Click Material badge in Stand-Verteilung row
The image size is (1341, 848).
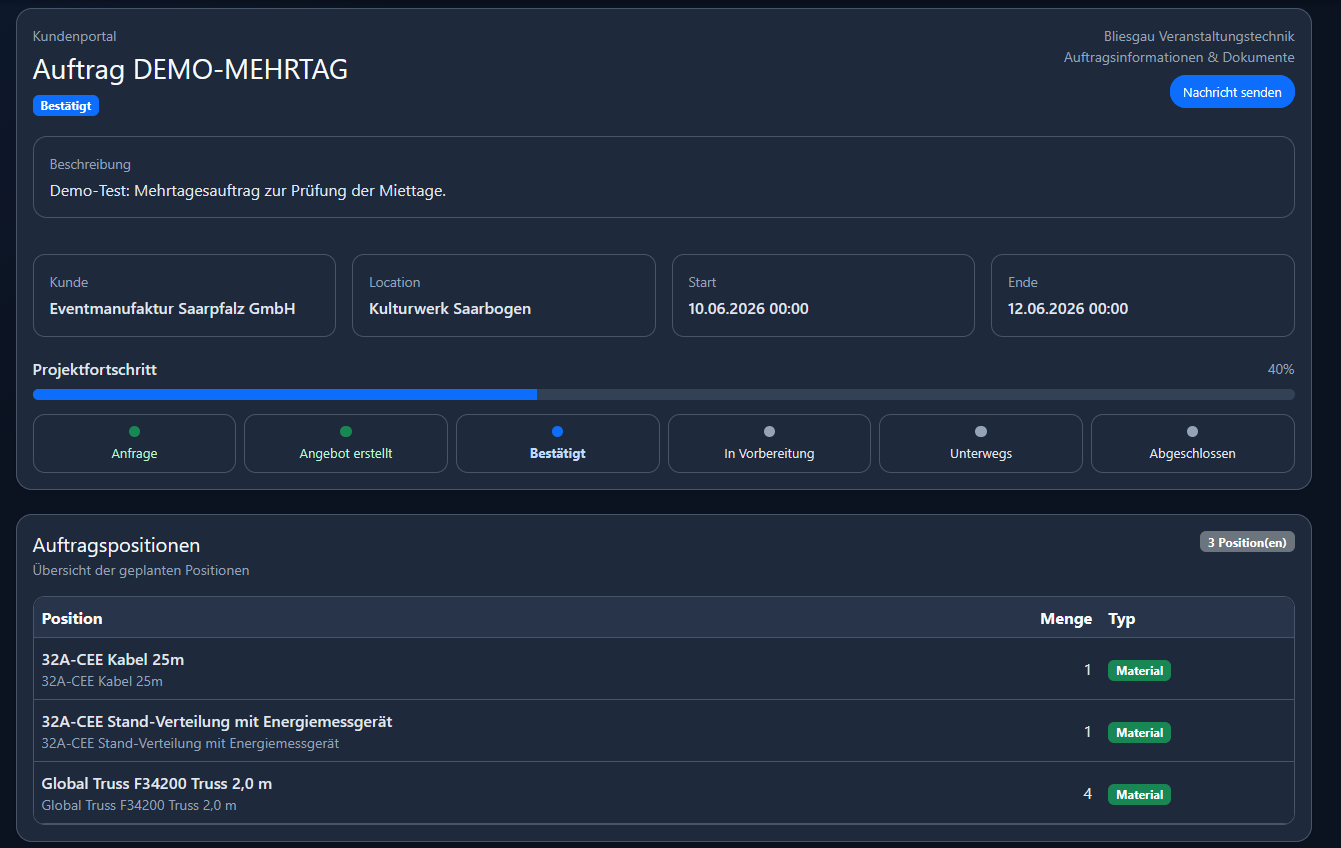(x=1139, y=733)
